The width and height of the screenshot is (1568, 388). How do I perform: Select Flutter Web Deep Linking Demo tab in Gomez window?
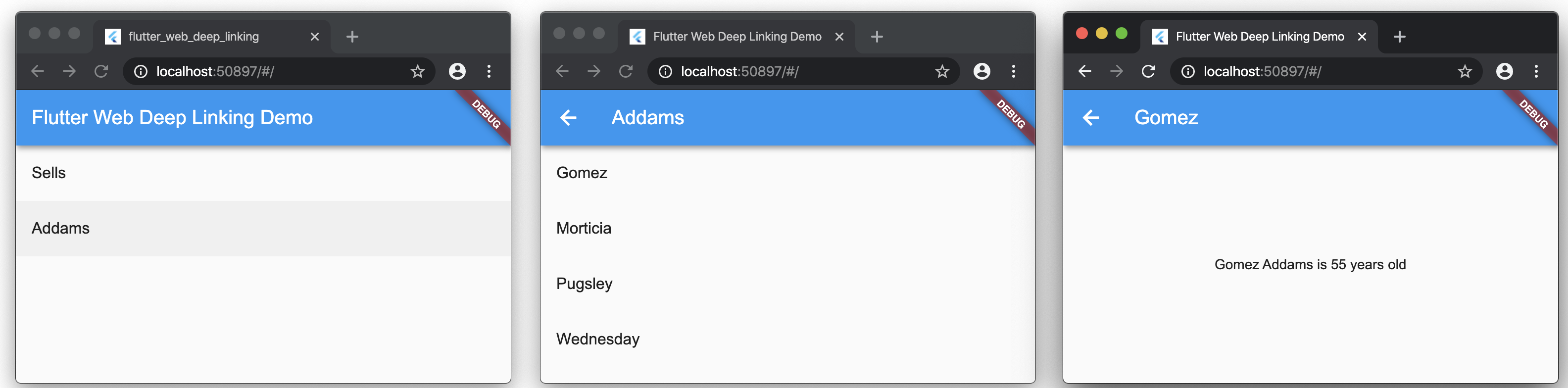click(1259, 37)
